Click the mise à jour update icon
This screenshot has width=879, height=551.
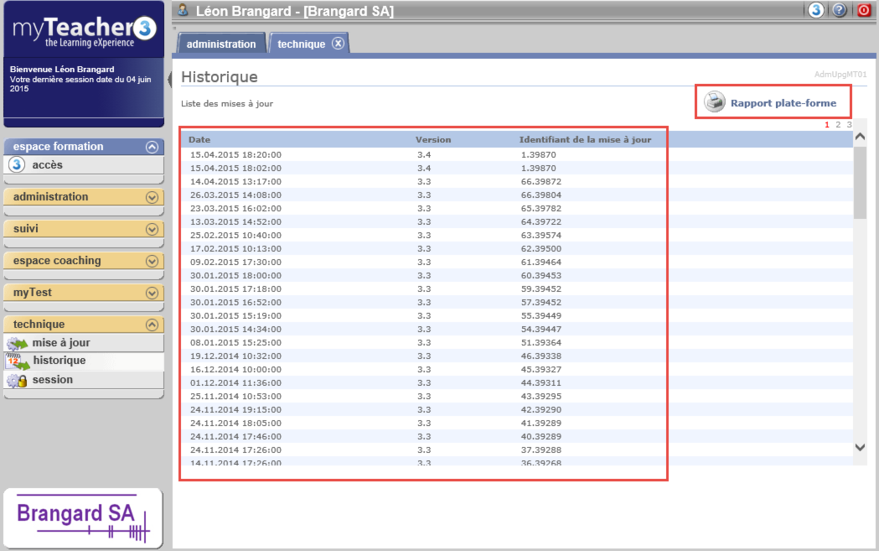17,343
